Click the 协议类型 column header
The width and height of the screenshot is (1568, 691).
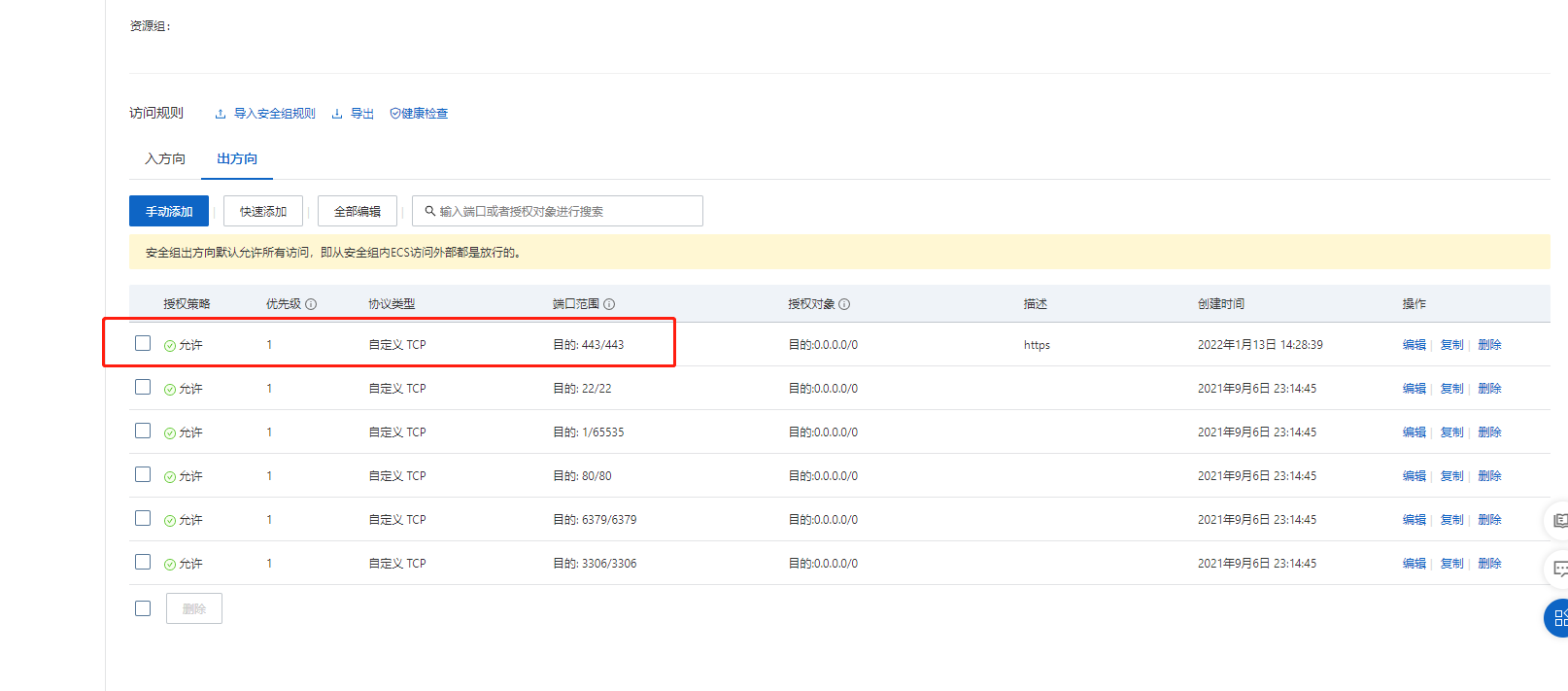point(392,304)
